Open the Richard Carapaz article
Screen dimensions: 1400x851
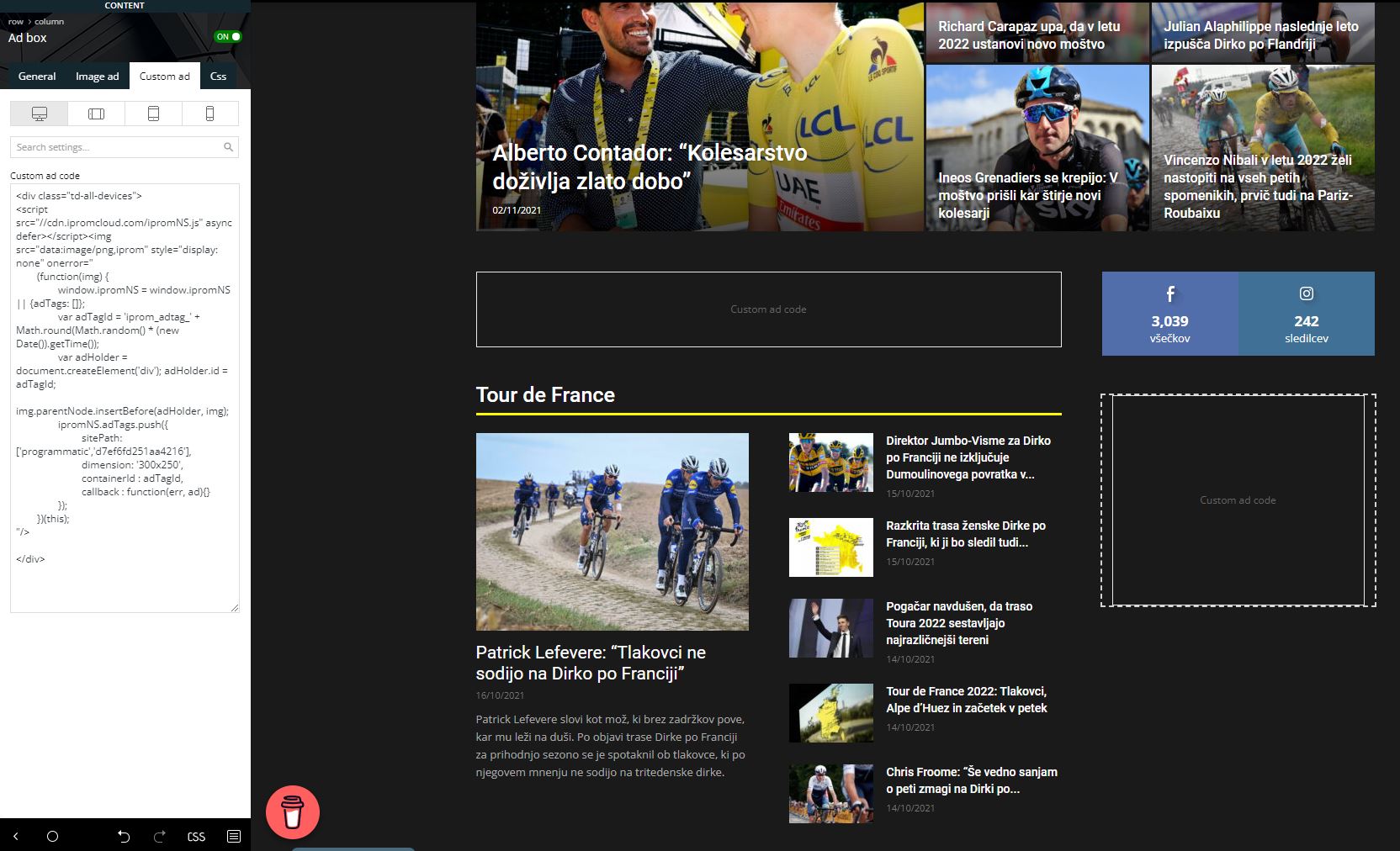point(1029,35)
